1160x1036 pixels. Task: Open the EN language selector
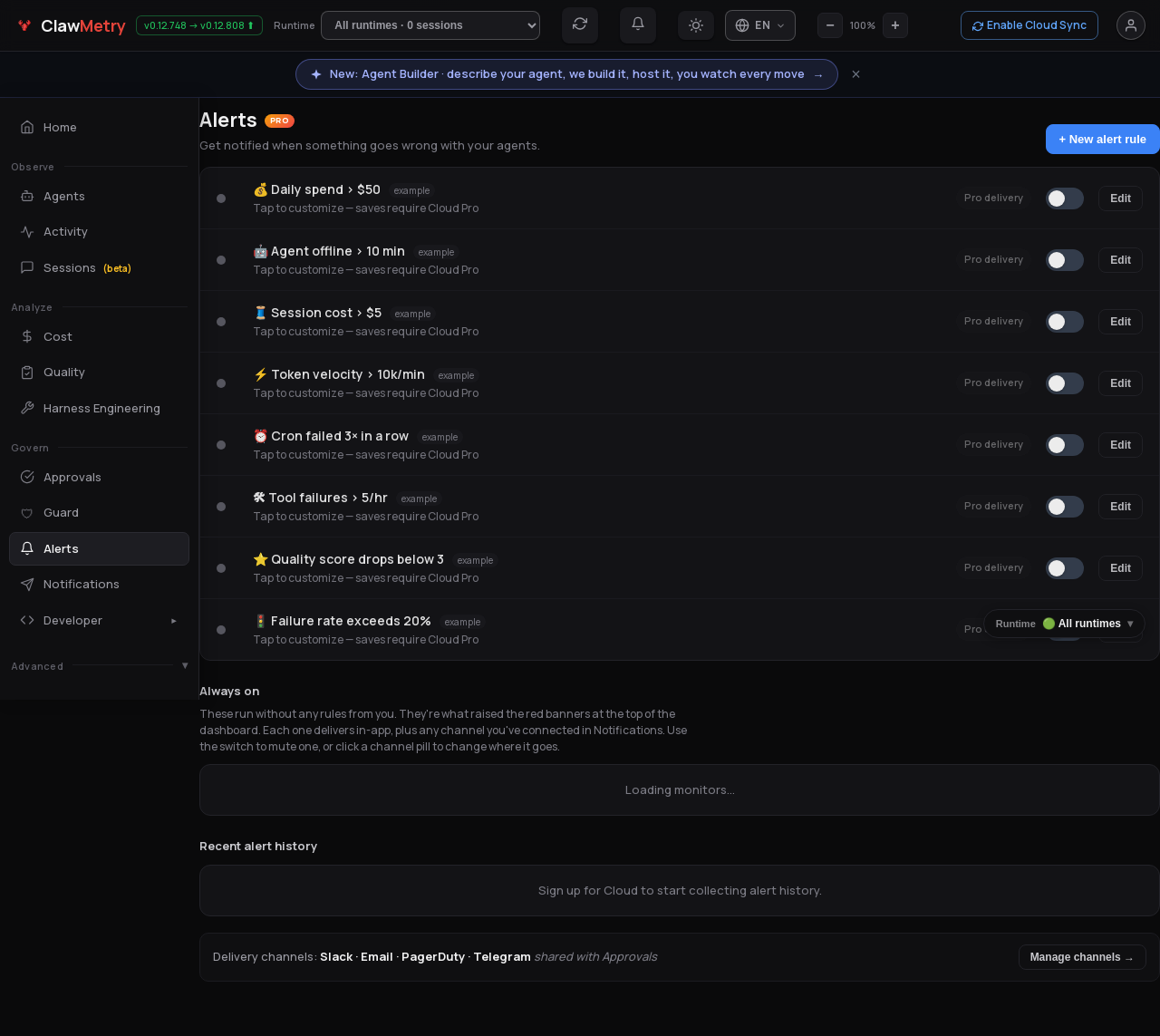pos(760,25)
